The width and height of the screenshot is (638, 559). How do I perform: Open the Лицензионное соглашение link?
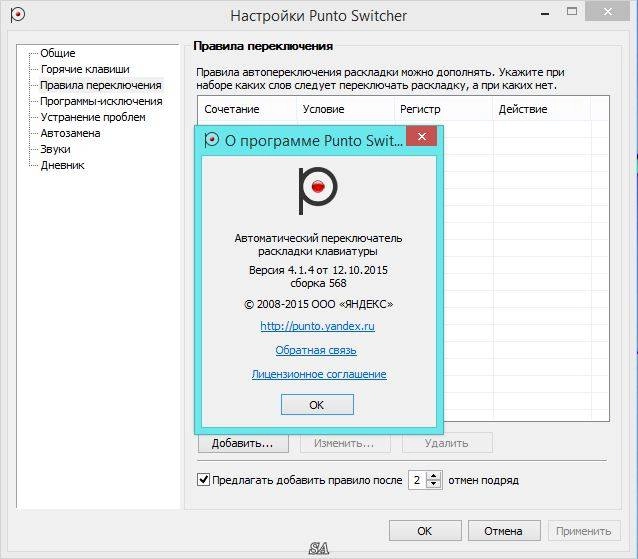click(x=319, y=374)
